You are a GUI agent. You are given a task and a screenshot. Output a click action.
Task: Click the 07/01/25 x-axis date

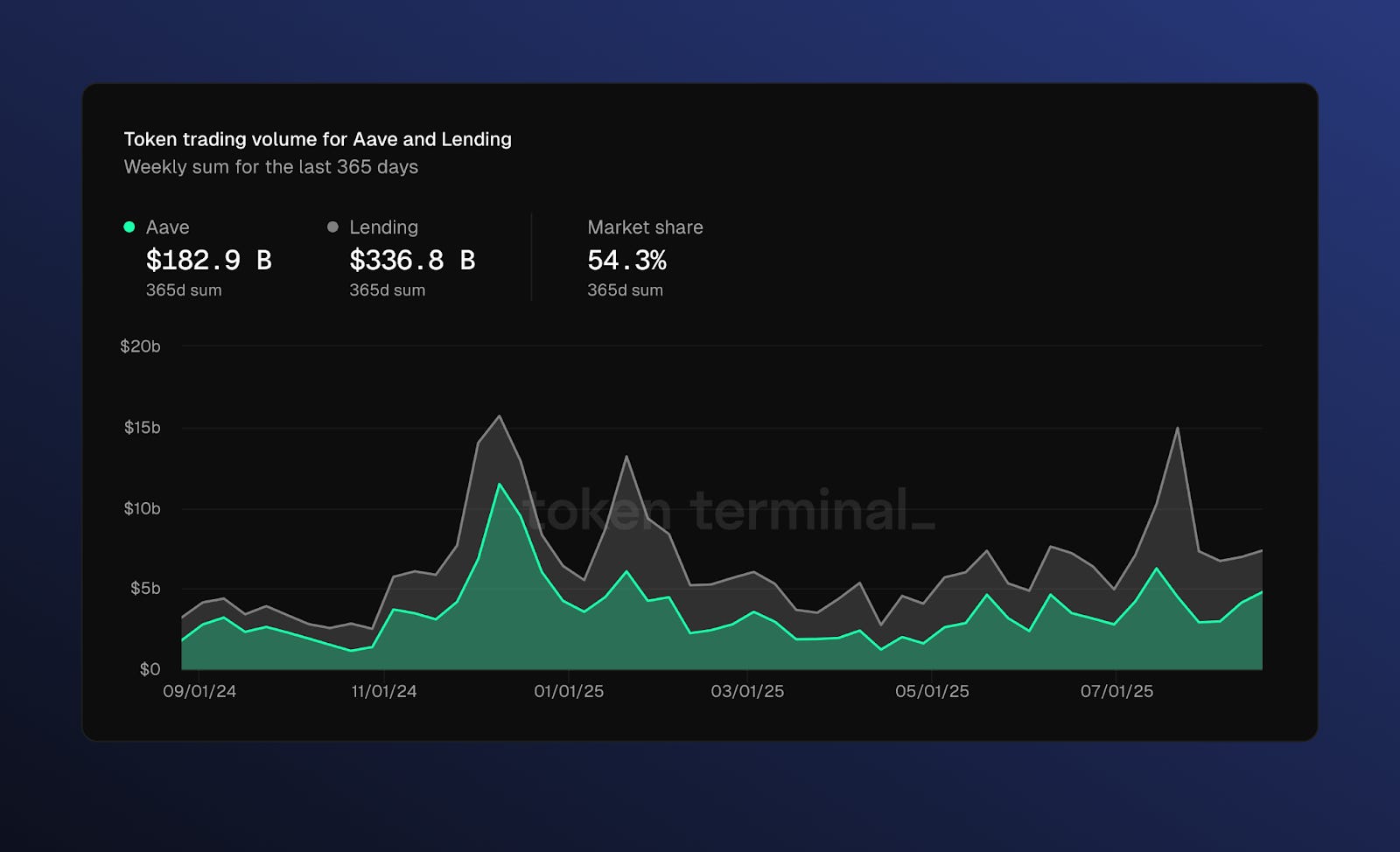[1116, 691]
